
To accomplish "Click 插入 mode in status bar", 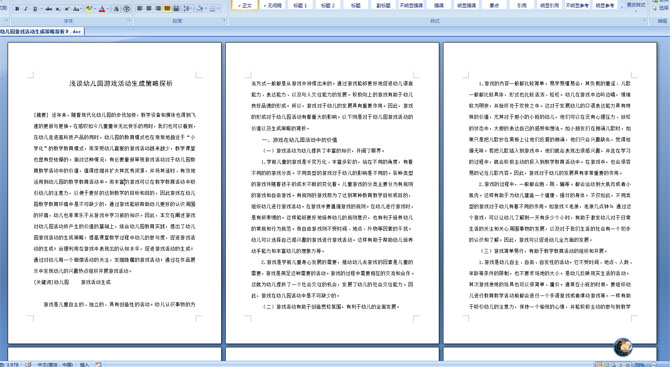I will click(84, 364).
